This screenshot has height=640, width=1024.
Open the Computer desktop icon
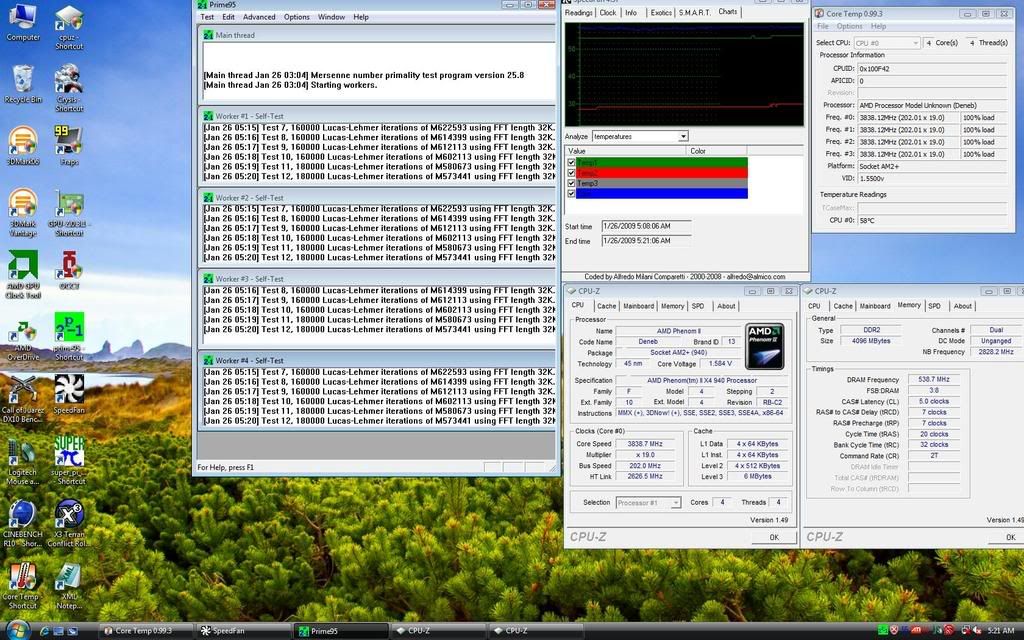tap(23, 22)
